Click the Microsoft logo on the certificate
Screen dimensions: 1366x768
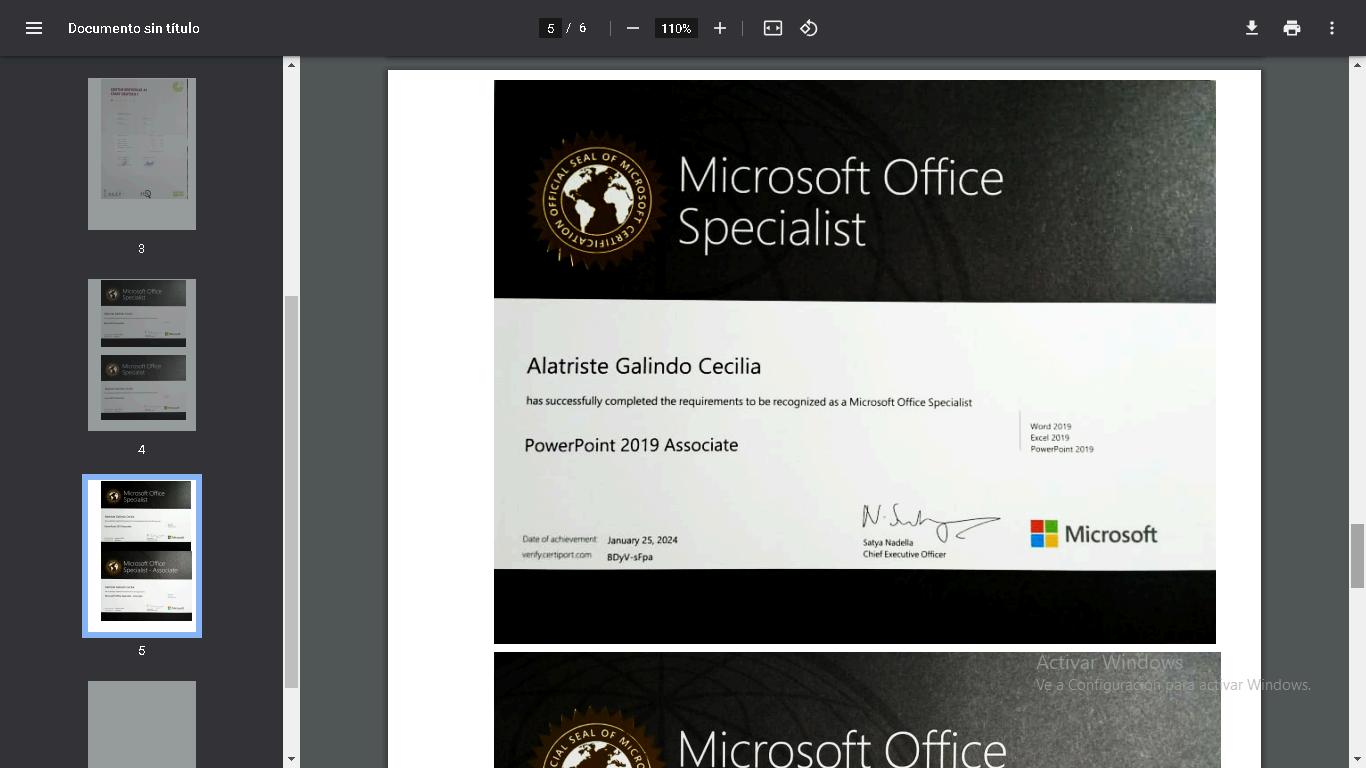pos(1094,534)
